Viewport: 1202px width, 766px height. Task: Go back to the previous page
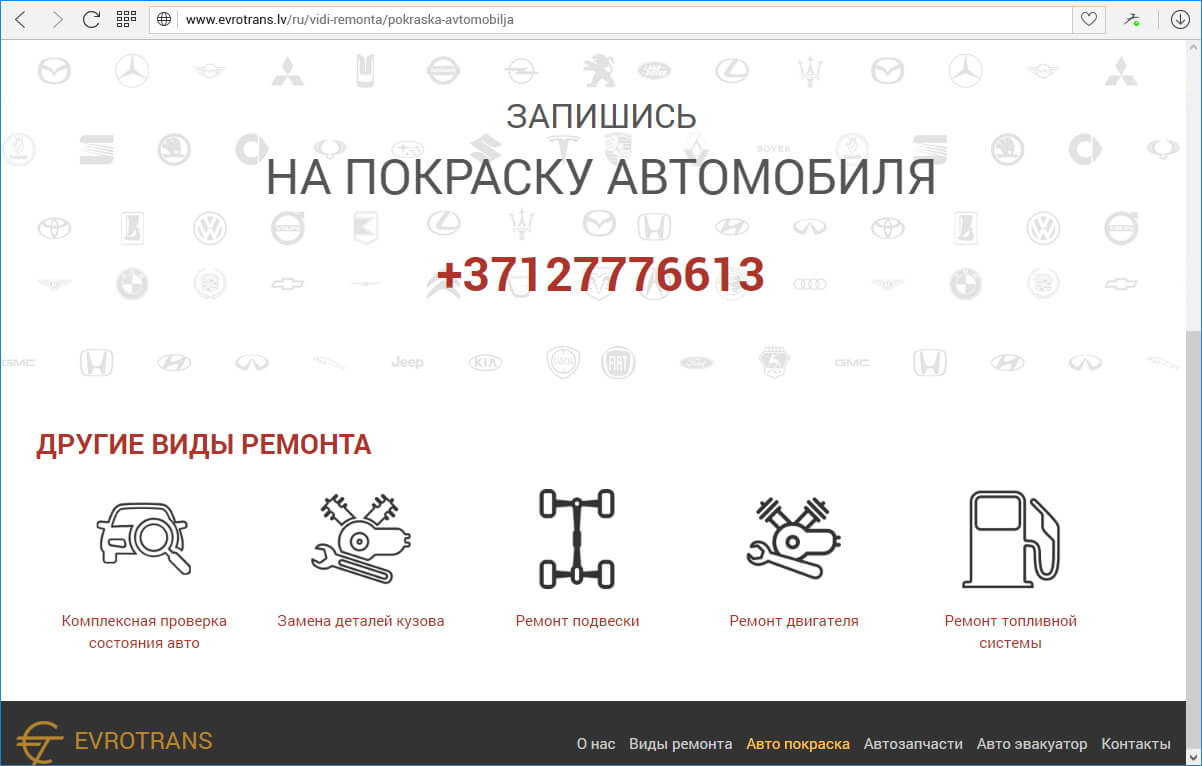click(x=20, y=19)
